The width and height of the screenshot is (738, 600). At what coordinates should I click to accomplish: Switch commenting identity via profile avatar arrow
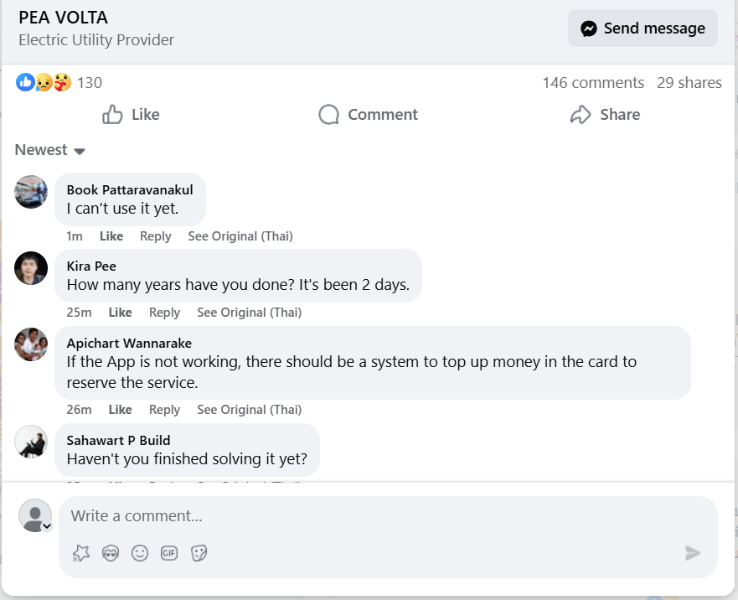(x=46, y=526)
